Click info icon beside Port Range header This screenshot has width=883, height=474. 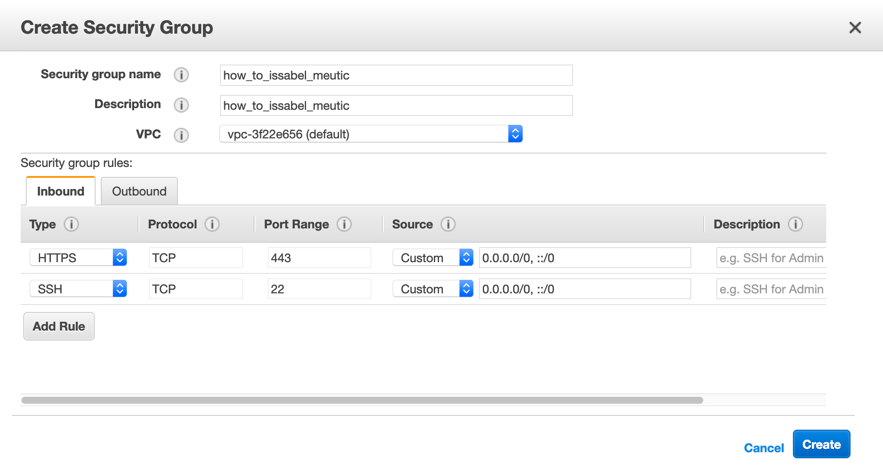(344, 225)
